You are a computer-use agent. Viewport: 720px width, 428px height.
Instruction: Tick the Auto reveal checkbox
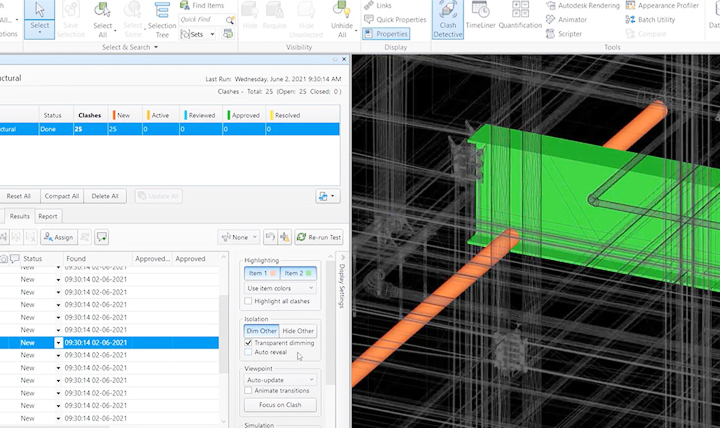point(249,352)
